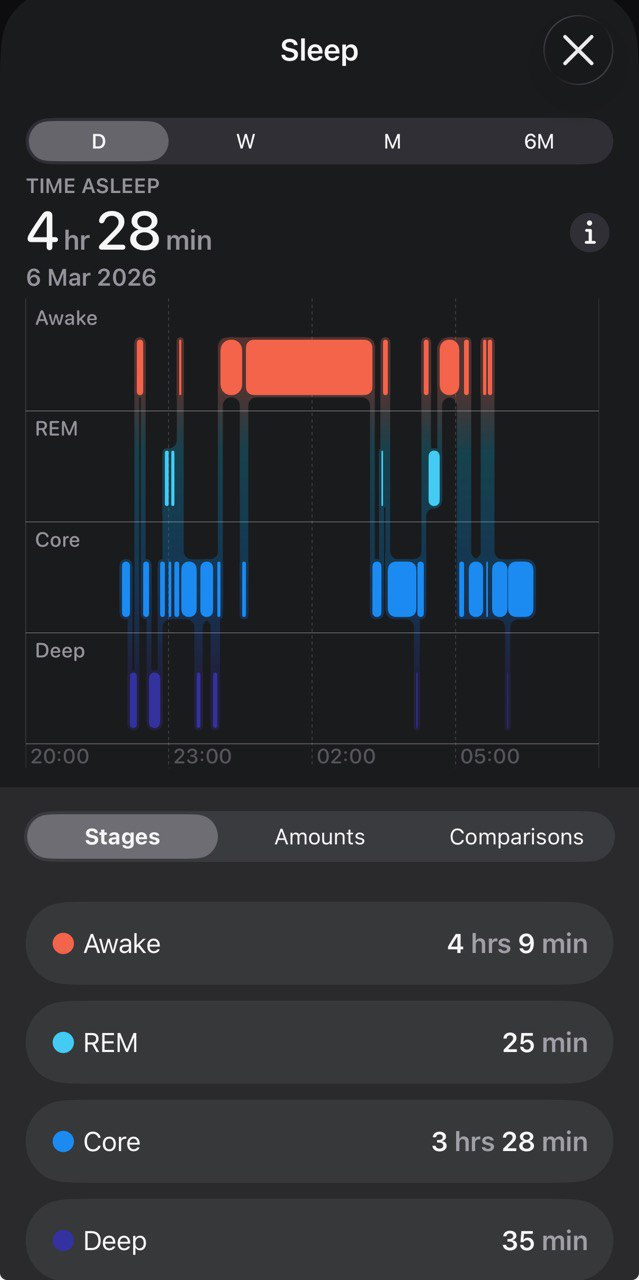Tap the Core stage row

click(319, 1142)
